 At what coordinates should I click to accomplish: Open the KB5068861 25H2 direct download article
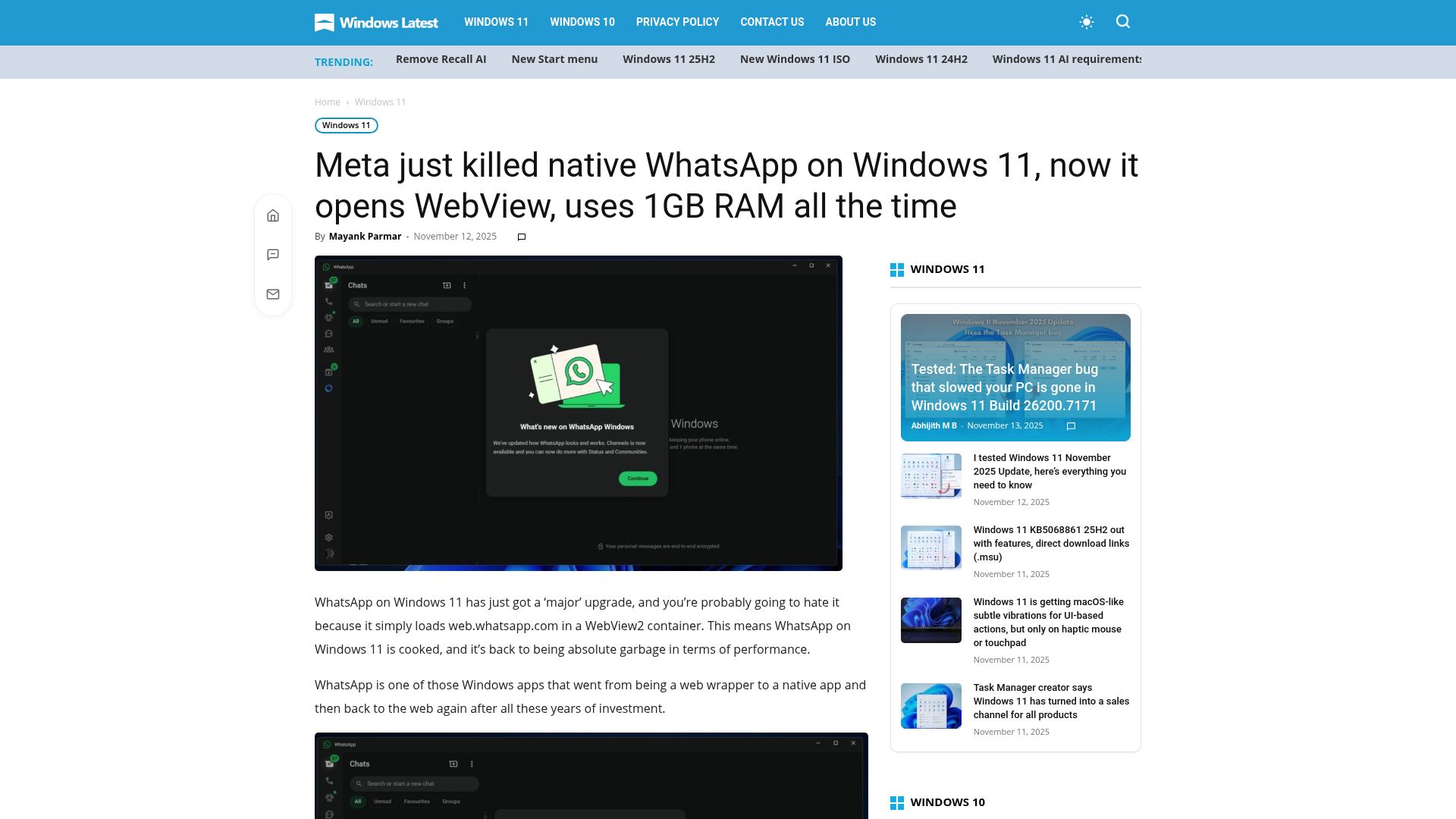(x=1051, y=544)
